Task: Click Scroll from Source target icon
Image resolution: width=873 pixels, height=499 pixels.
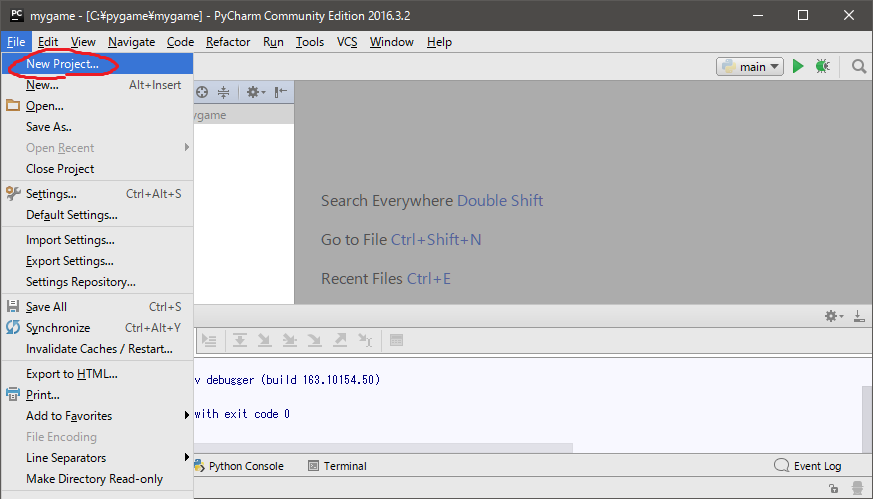Action: coord(202,92)
